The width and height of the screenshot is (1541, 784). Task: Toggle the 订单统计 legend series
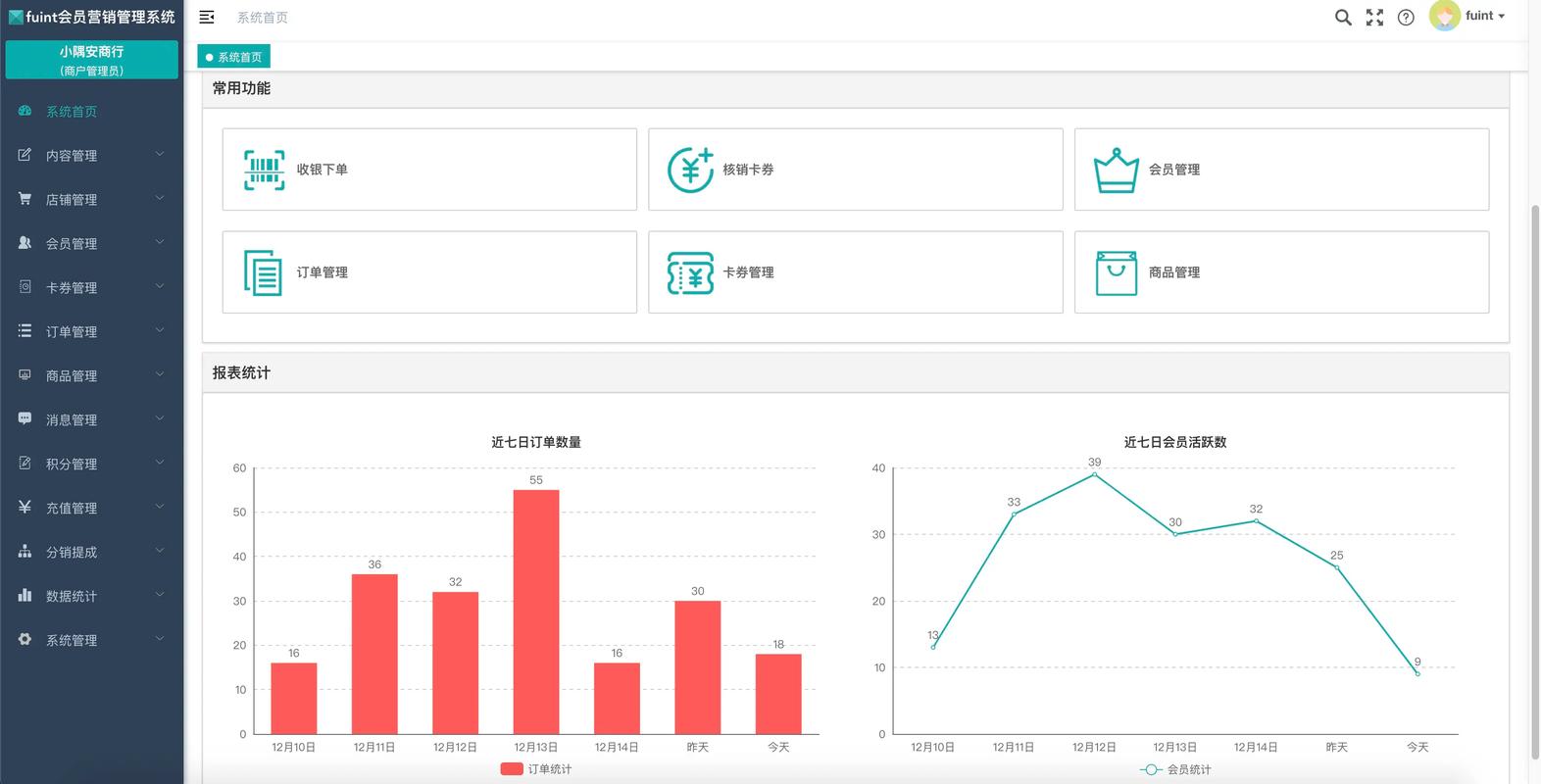535,769
